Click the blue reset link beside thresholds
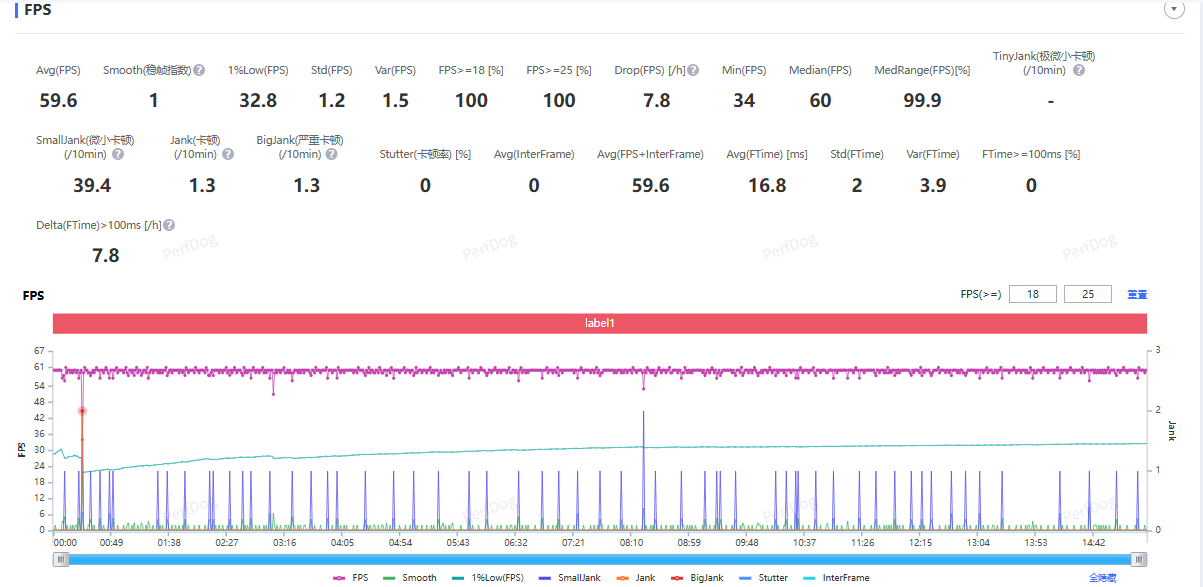 click(x=1137, y=295)
